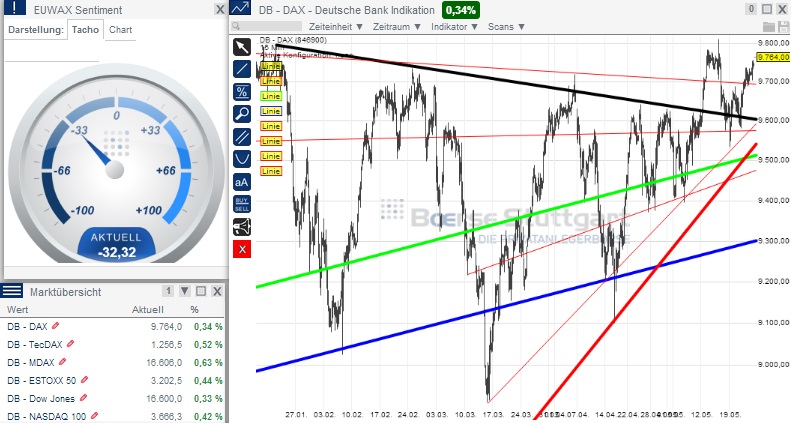Click the AKTUELL -32,32 sentiment readout
The image size is (791, 423).
(117, 246)
